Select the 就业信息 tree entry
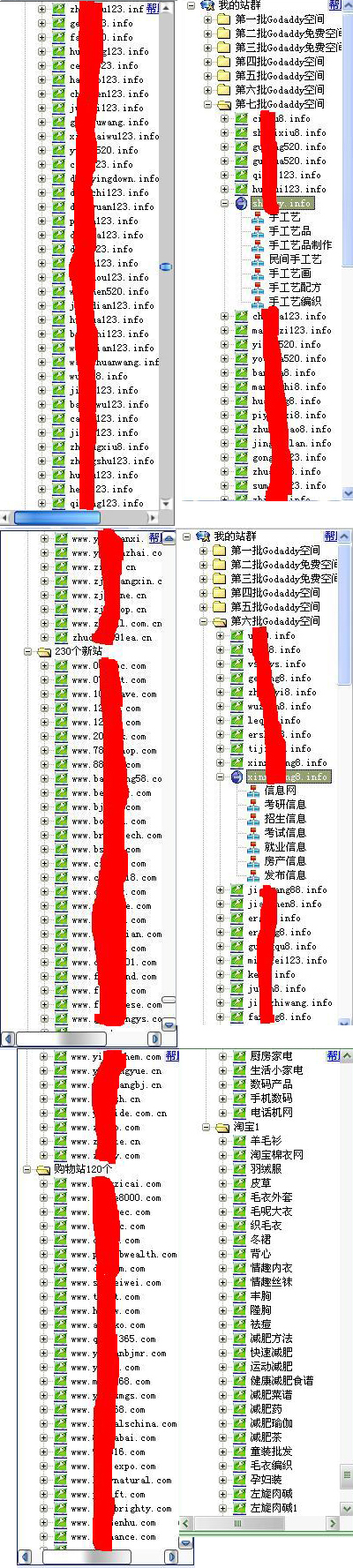353x1568 pixels. tap(285, 847)
